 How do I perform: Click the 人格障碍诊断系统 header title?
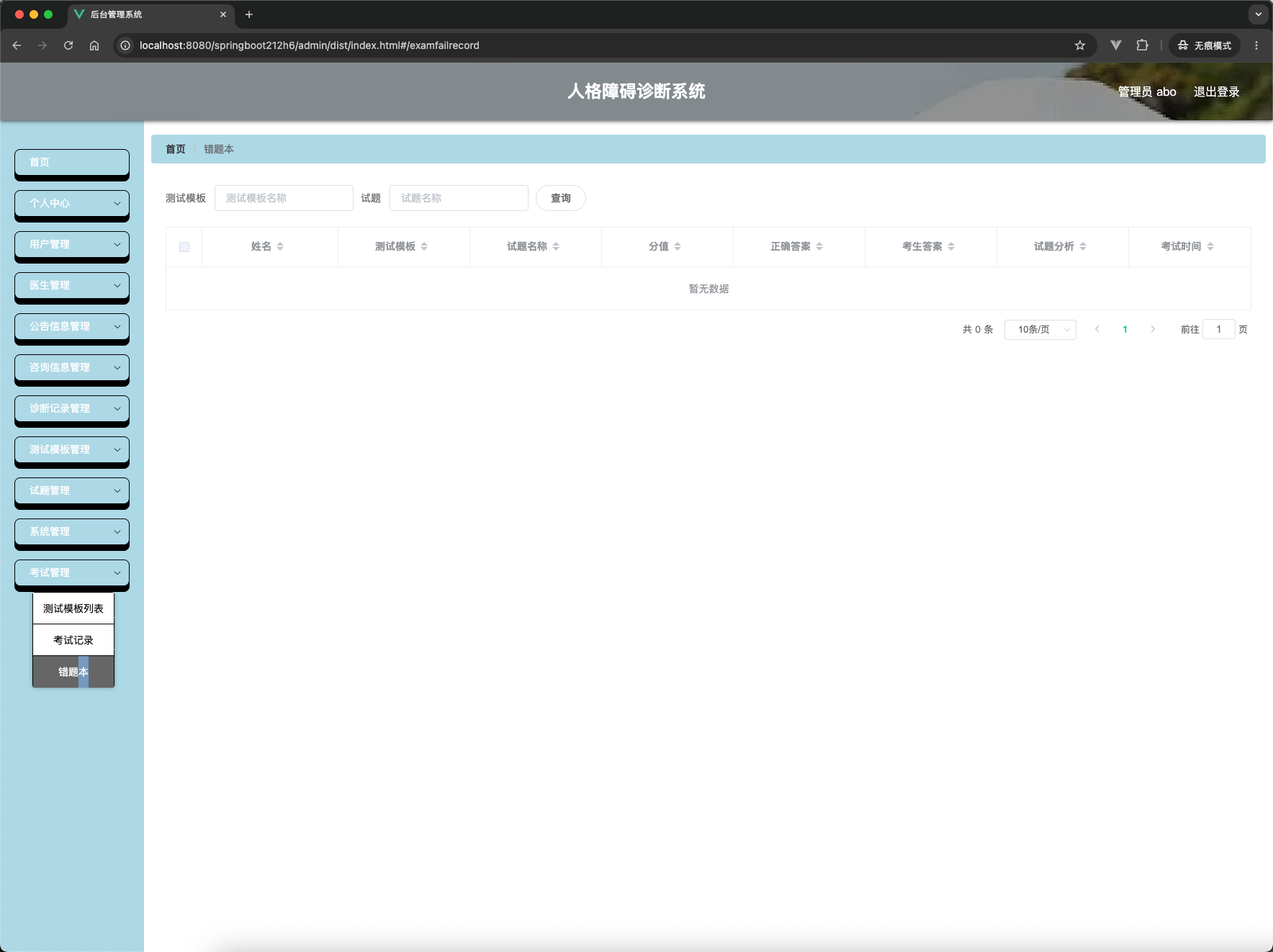[636, 91]
